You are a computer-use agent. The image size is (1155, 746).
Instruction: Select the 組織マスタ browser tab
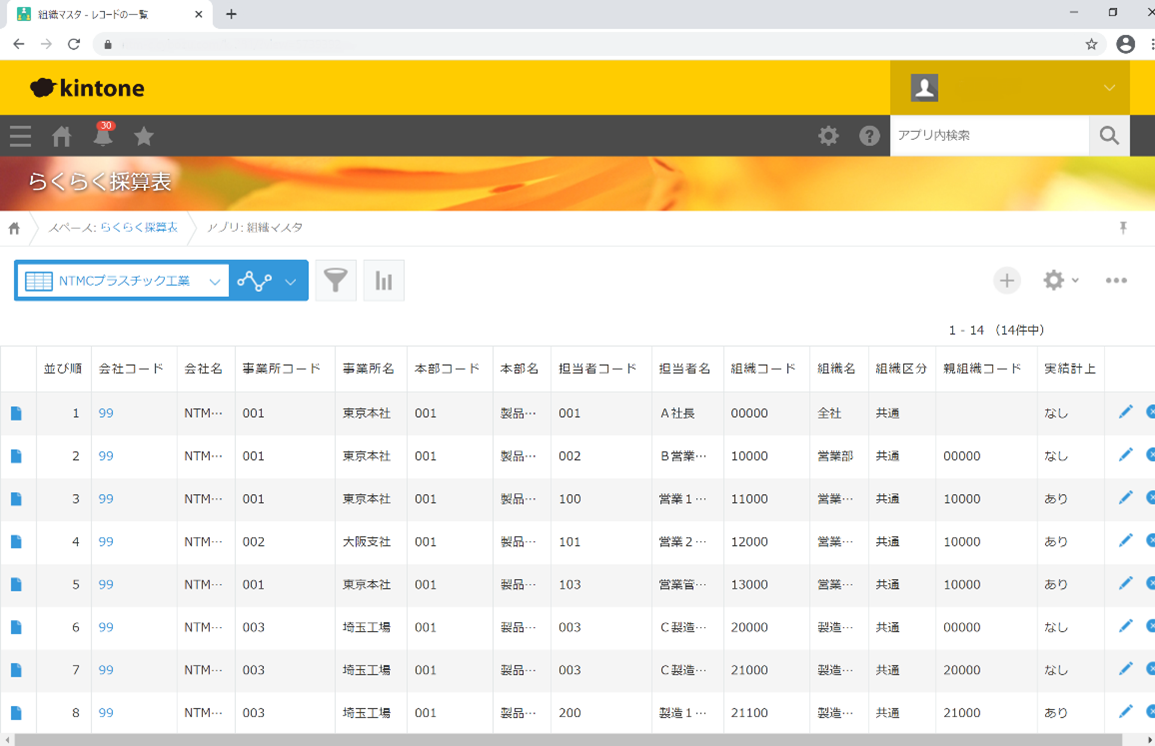pyautogui.click(x=110, y=14)
